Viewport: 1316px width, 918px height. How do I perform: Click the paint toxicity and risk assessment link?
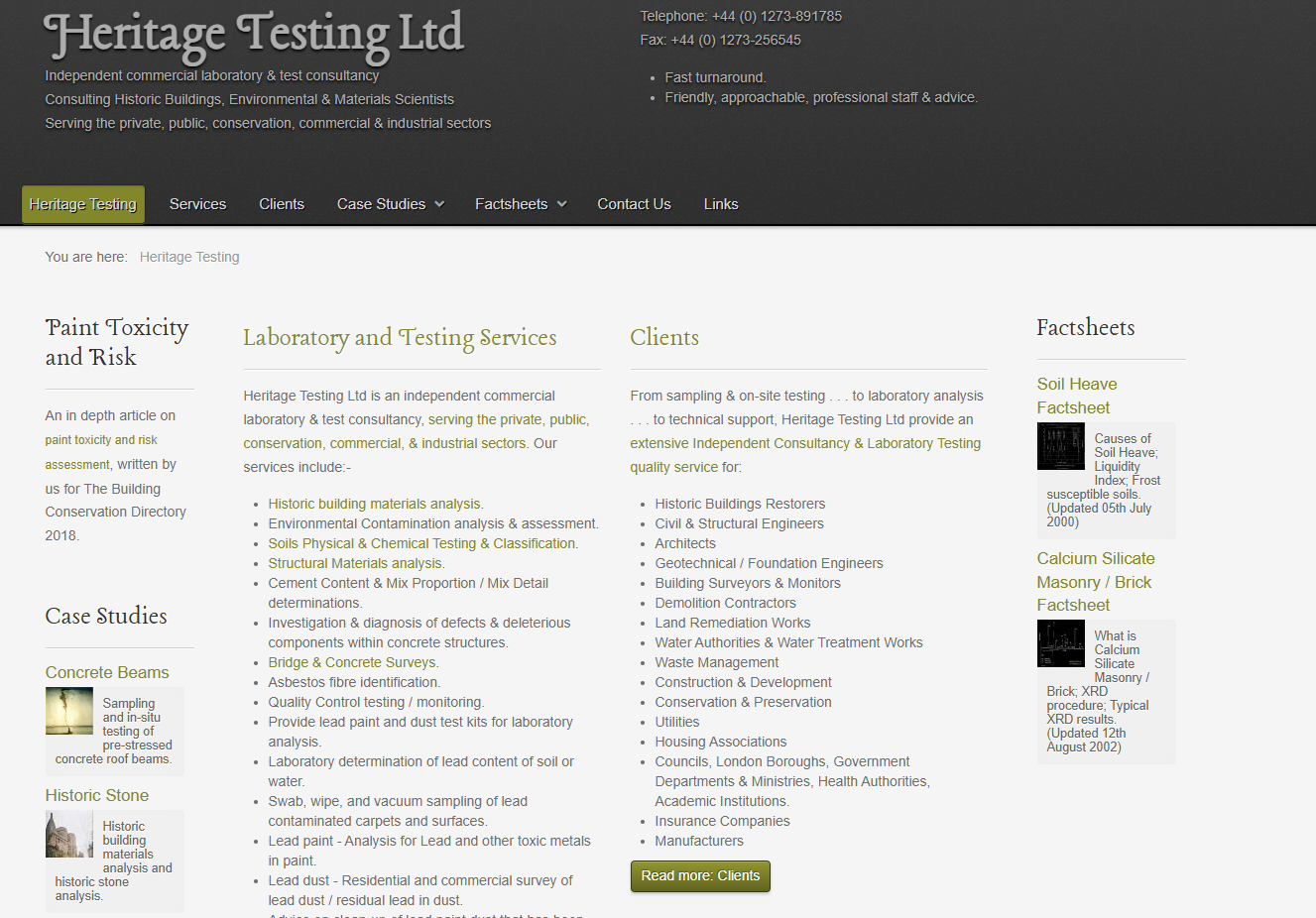click(101, 440)
